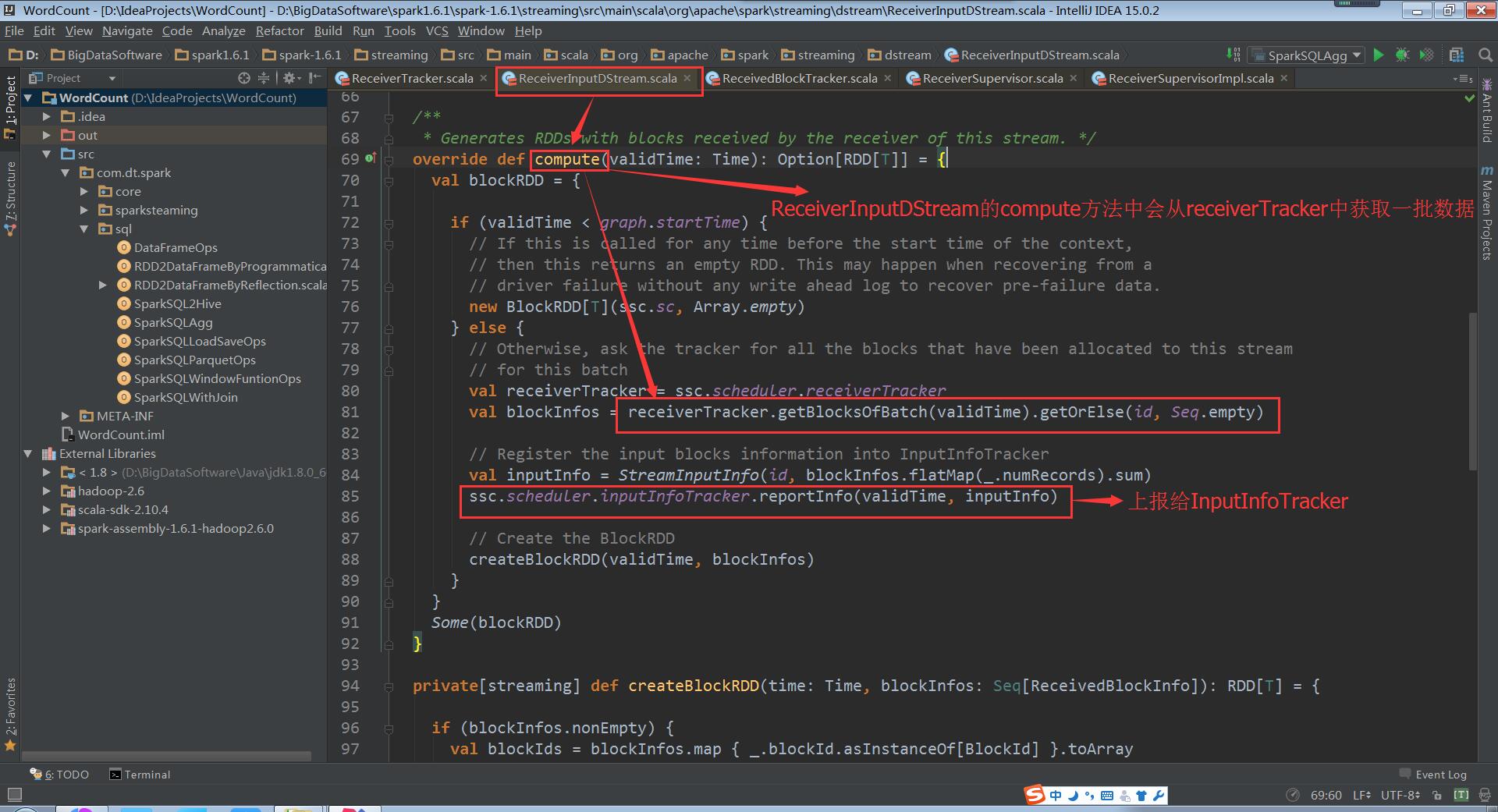Open UTF-8 file encoding selector
1498x812 pixels.
coord(1400,795)
